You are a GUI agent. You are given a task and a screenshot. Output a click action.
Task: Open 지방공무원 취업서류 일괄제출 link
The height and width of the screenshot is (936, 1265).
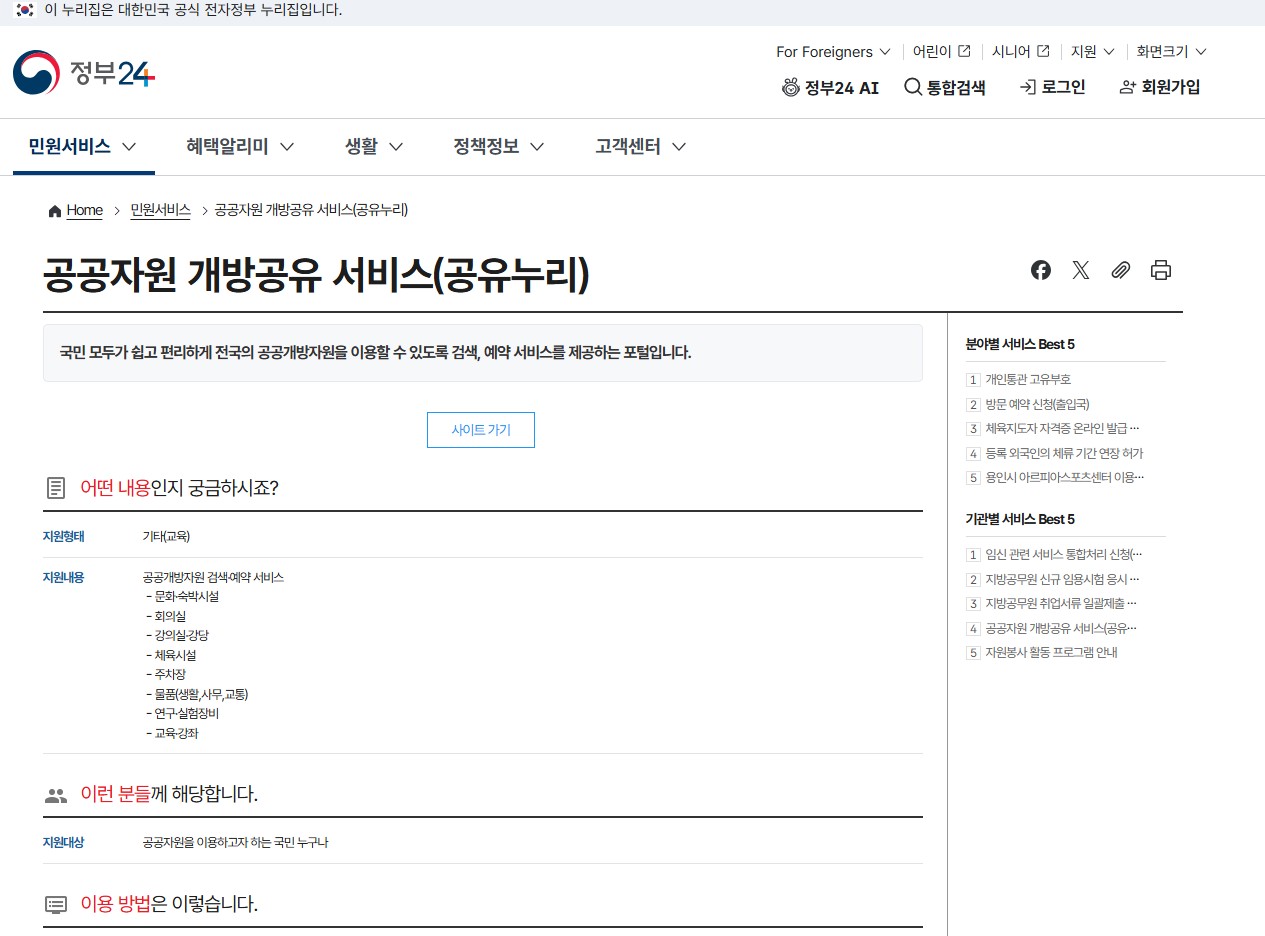tap(1061, 604)
